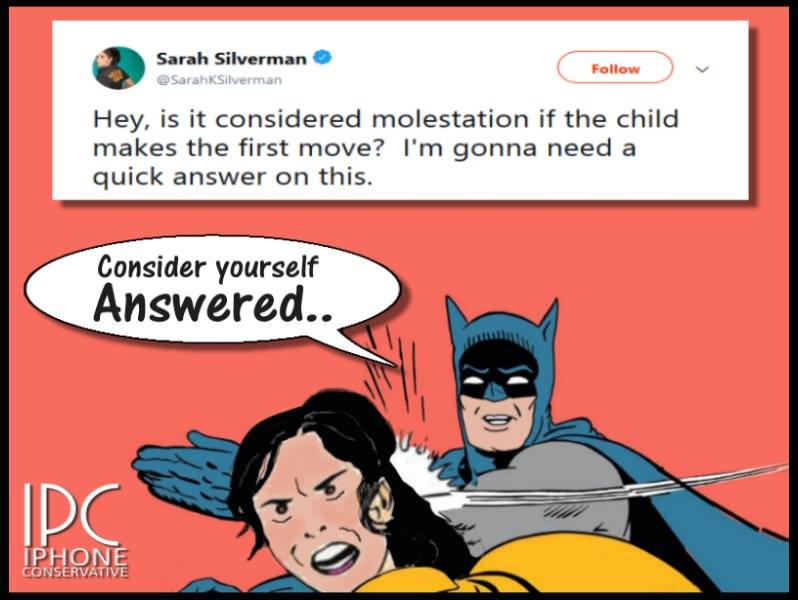Open the tweet author's profile avatar
Image resolution: width=798 pixels, height=600 pixels.
tap(118, 68)
